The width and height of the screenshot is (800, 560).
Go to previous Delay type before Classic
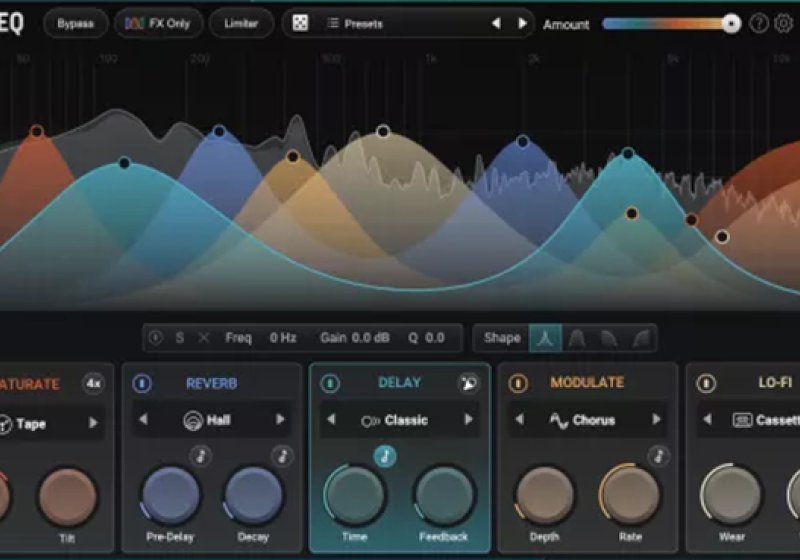(x=332, y=419)
